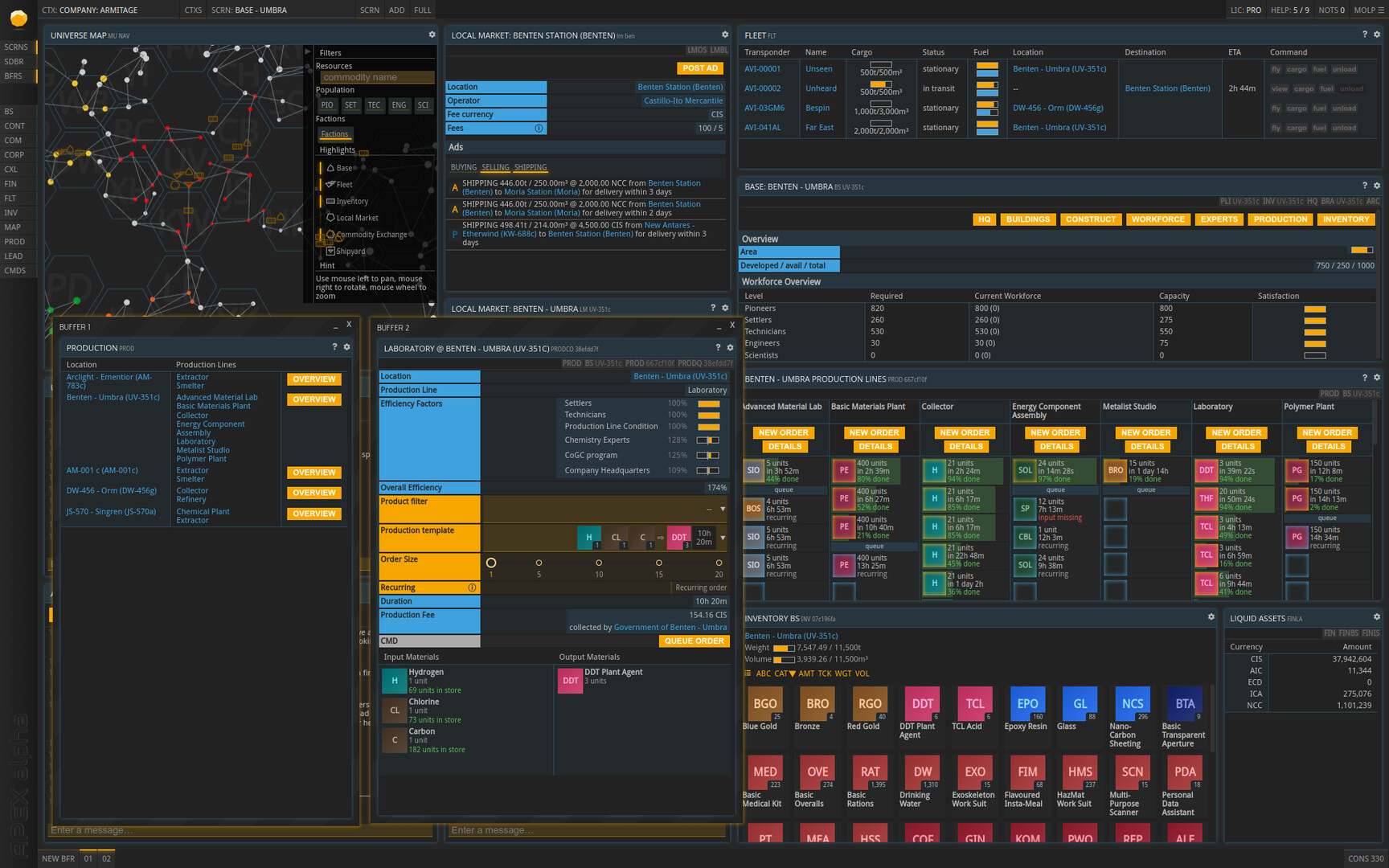Toggle the PIO population filter
This screenshot has width=1389, height=868.
click(x=327, y=104)
